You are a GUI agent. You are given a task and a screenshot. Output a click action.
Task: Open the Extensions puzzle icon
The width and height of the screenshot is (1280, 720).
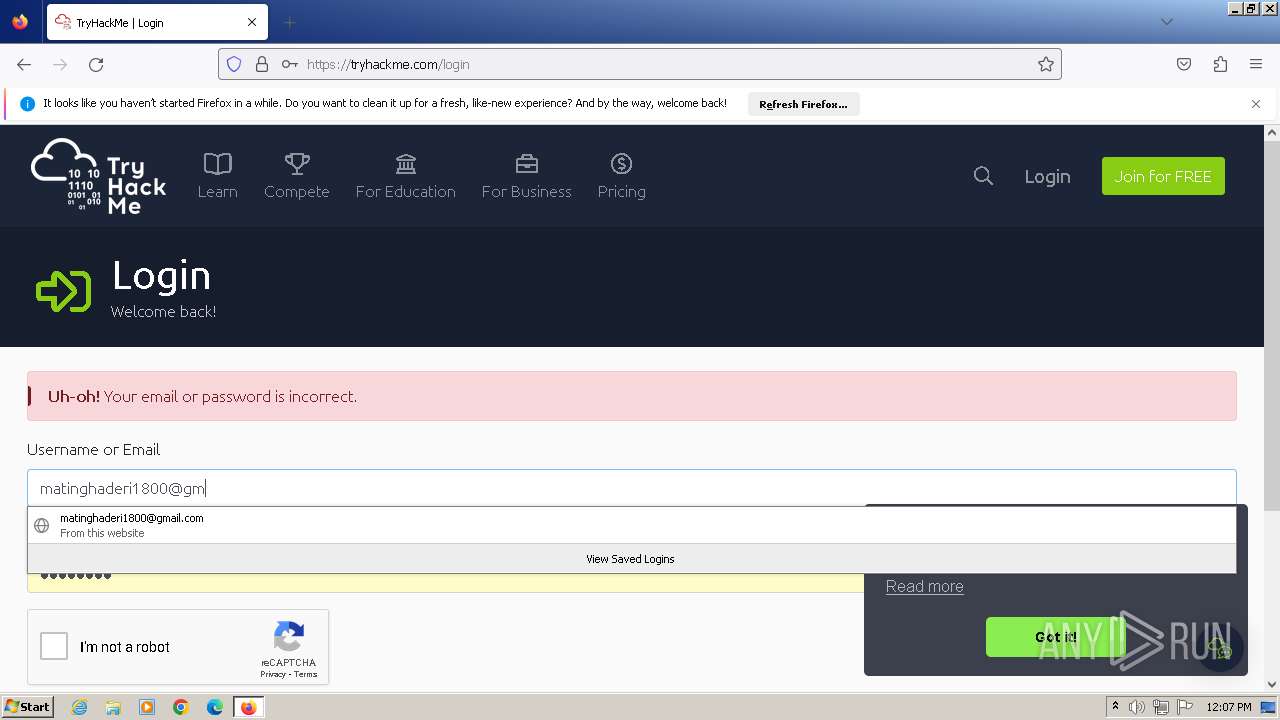1220,64
